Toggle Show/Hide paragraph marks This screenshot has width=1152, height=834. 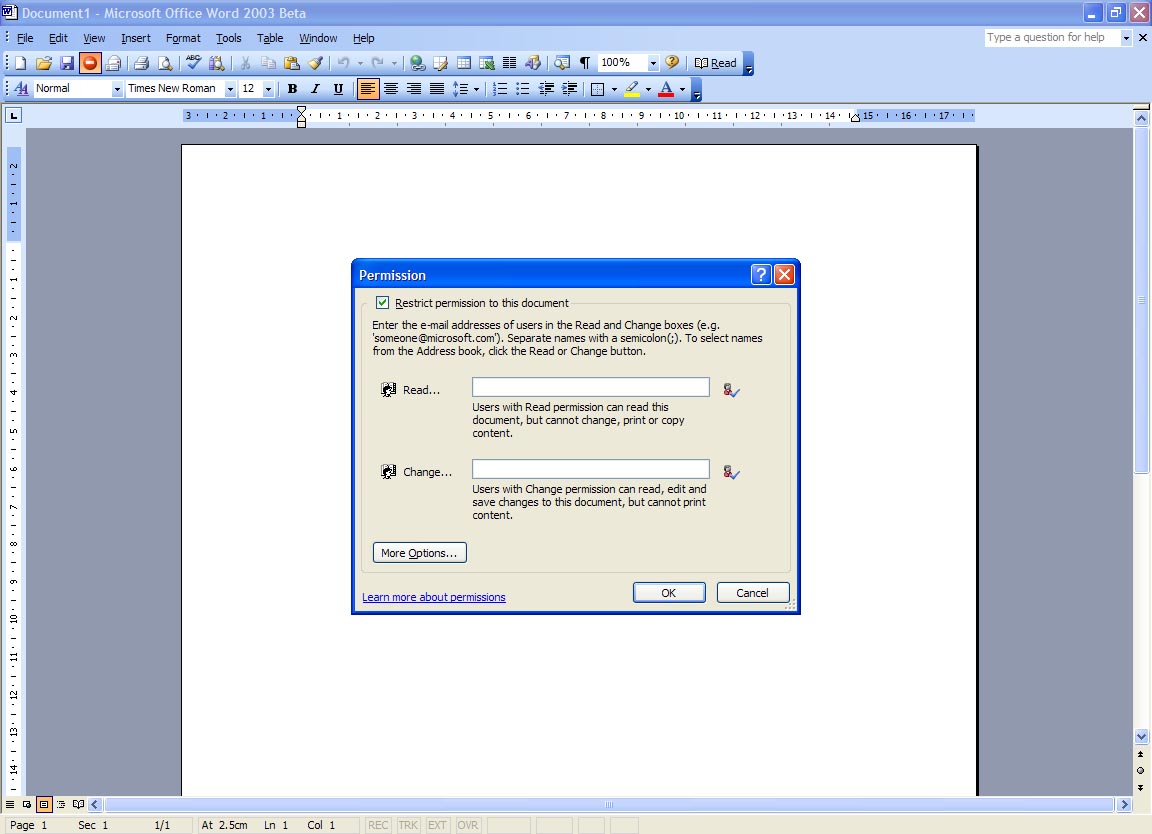(585, 63)
